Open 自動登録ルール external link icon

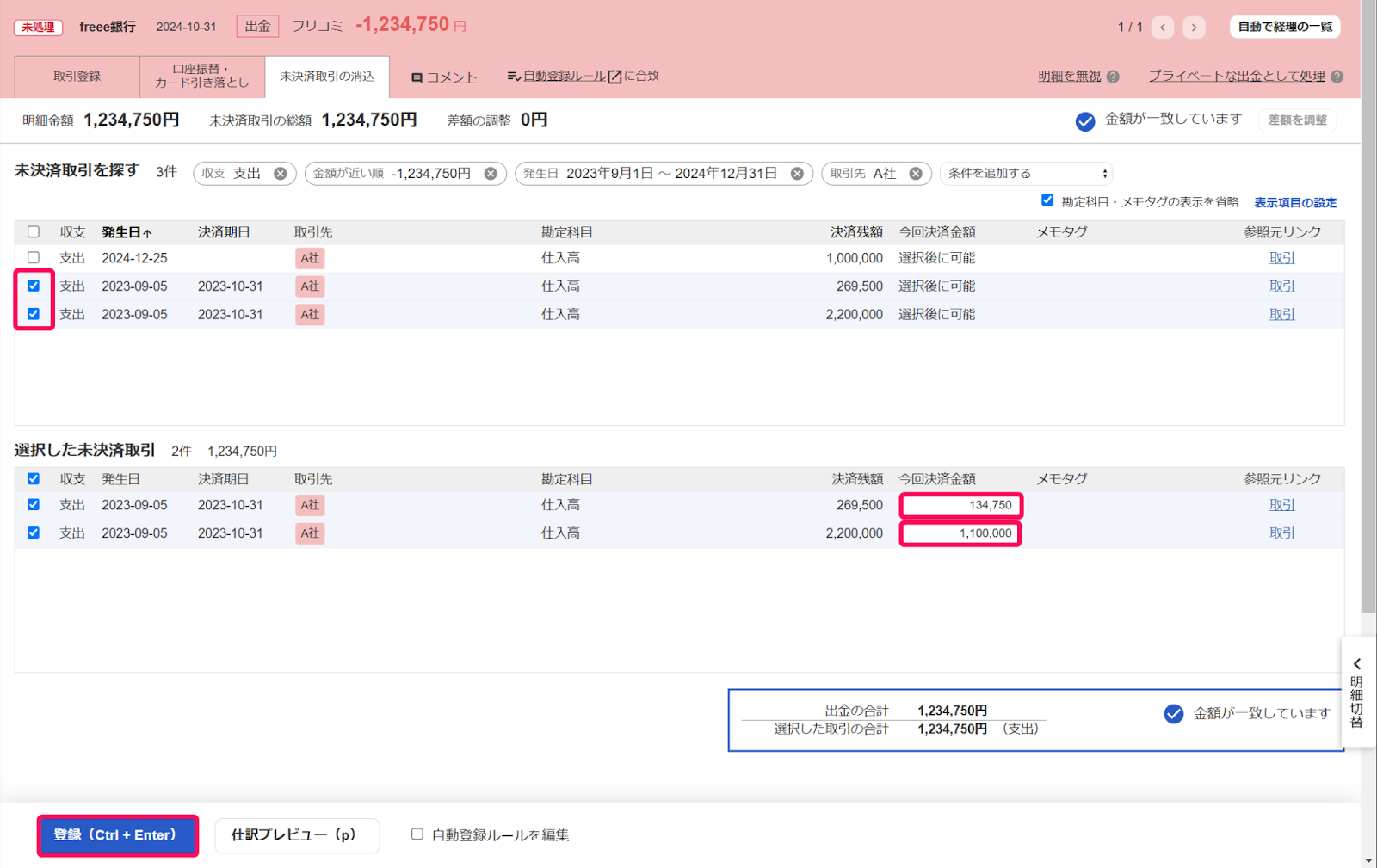pos(614,77)
